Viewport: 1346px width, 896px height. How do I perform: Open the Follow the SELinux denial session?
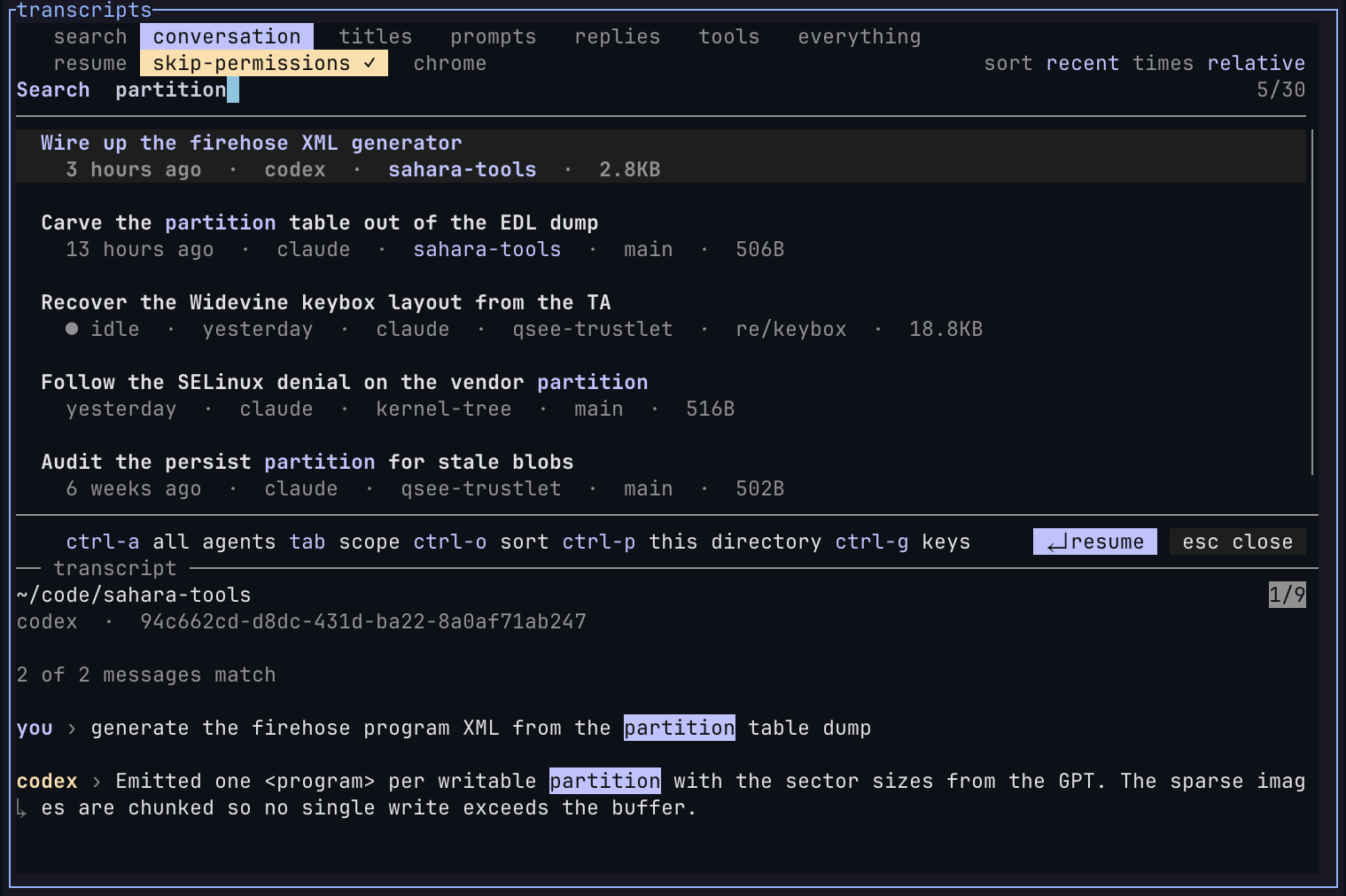click(x=661, y=395)
